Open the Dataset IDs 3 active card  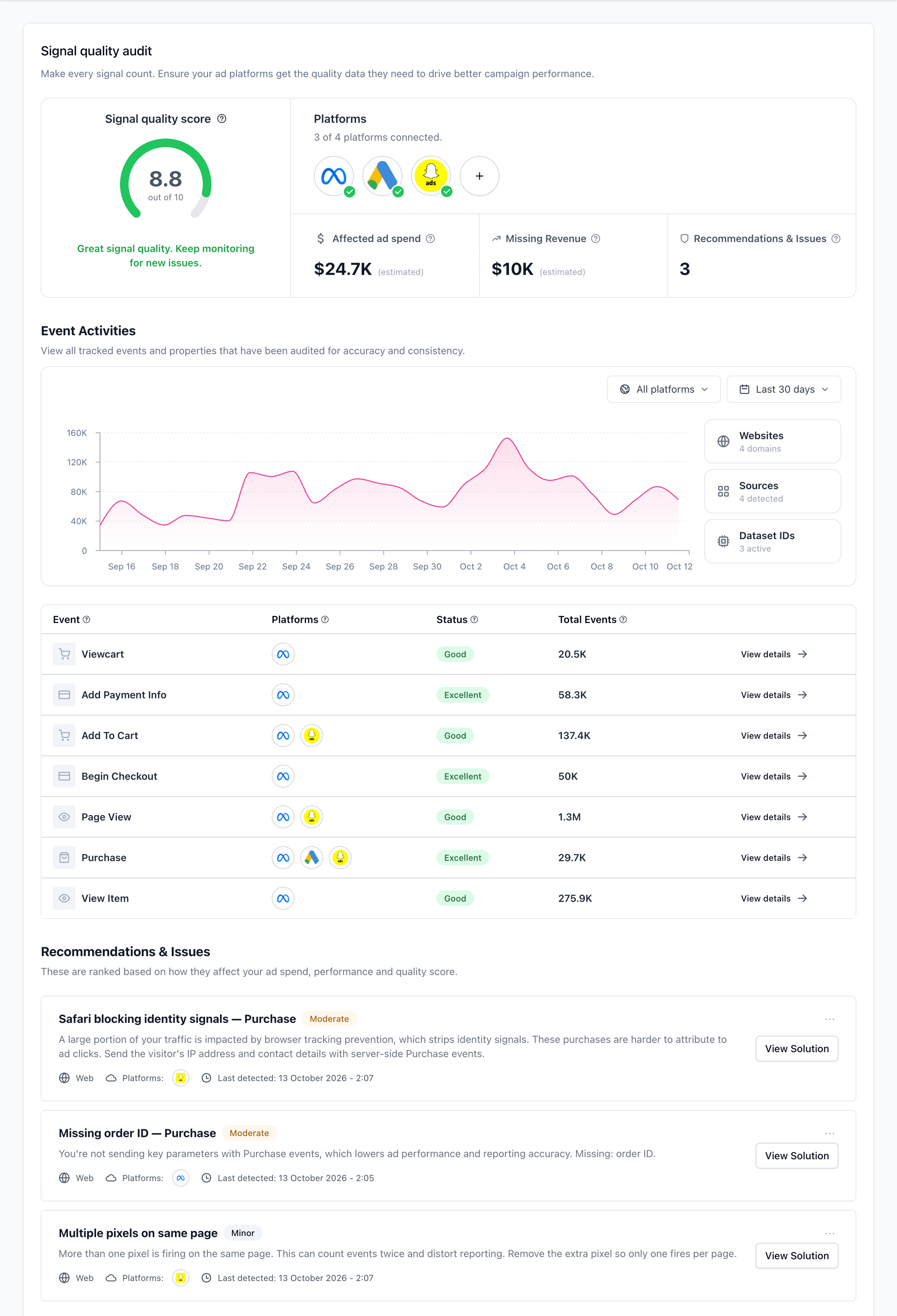[772, 541]
